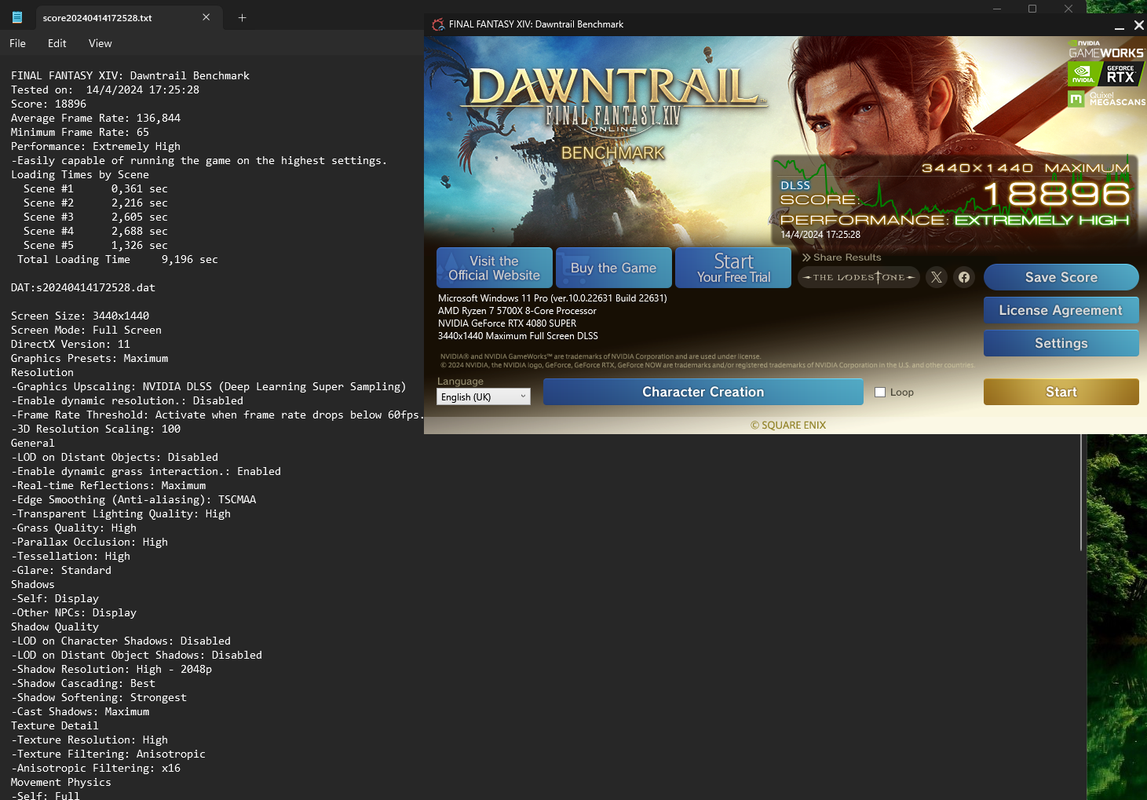1147x800 pixels.
Task: Click the 'Real-time Reflections: Maximum' line
Action: coord(108,486)
